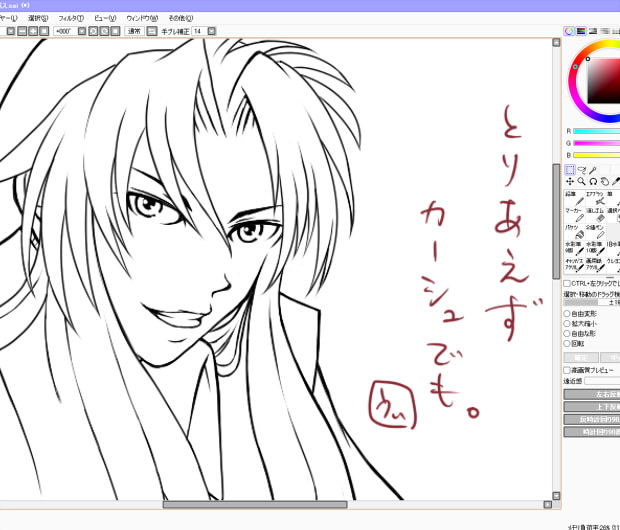Reset view rotation in toolbar

115,31
